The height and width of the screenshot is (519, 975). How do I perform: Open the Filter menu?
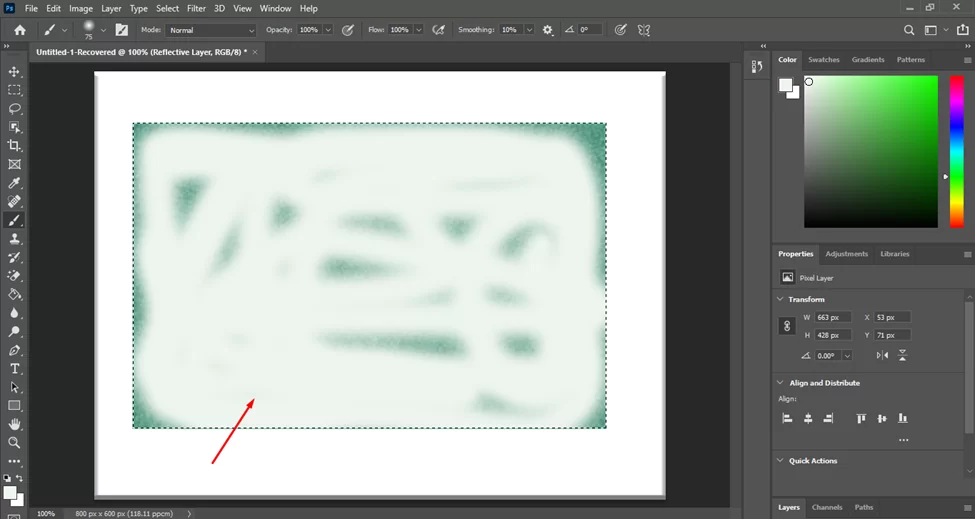196,8
